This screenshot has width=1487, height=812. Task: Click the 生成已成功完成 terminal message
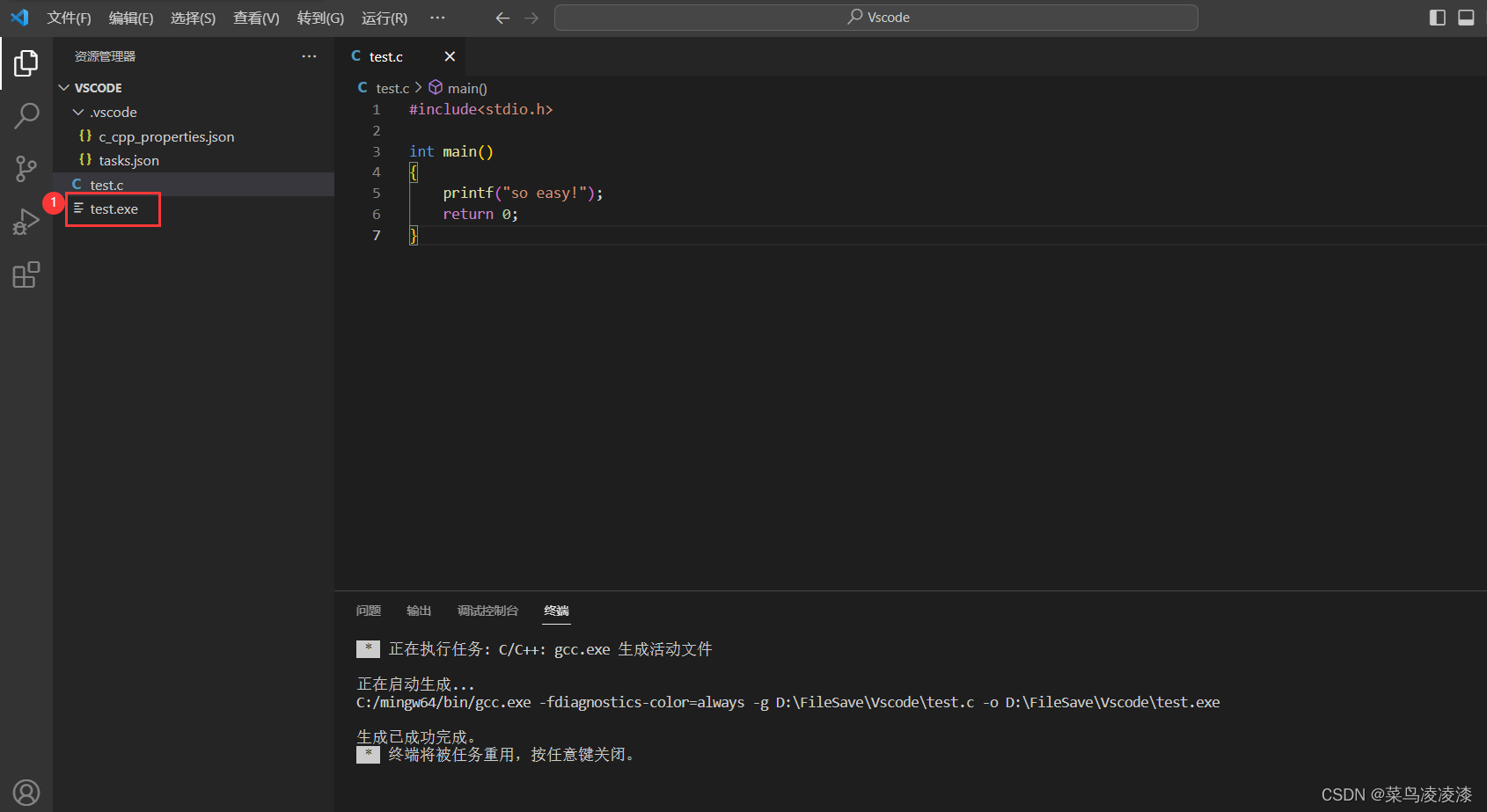(416, 737)
